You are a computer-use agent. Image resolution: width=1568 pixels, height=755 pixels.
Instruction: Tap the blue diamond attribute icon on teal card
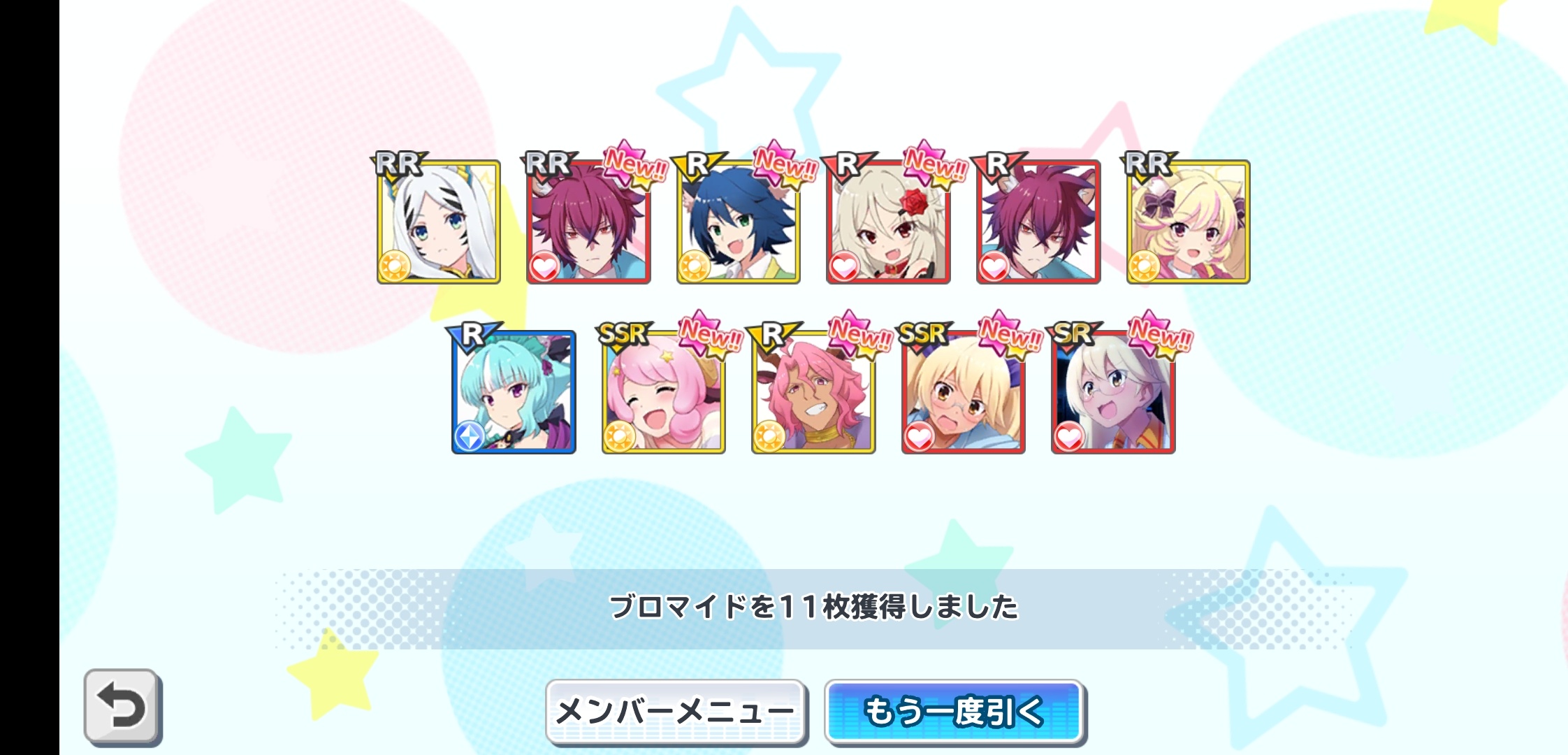[x=469, y=436]
